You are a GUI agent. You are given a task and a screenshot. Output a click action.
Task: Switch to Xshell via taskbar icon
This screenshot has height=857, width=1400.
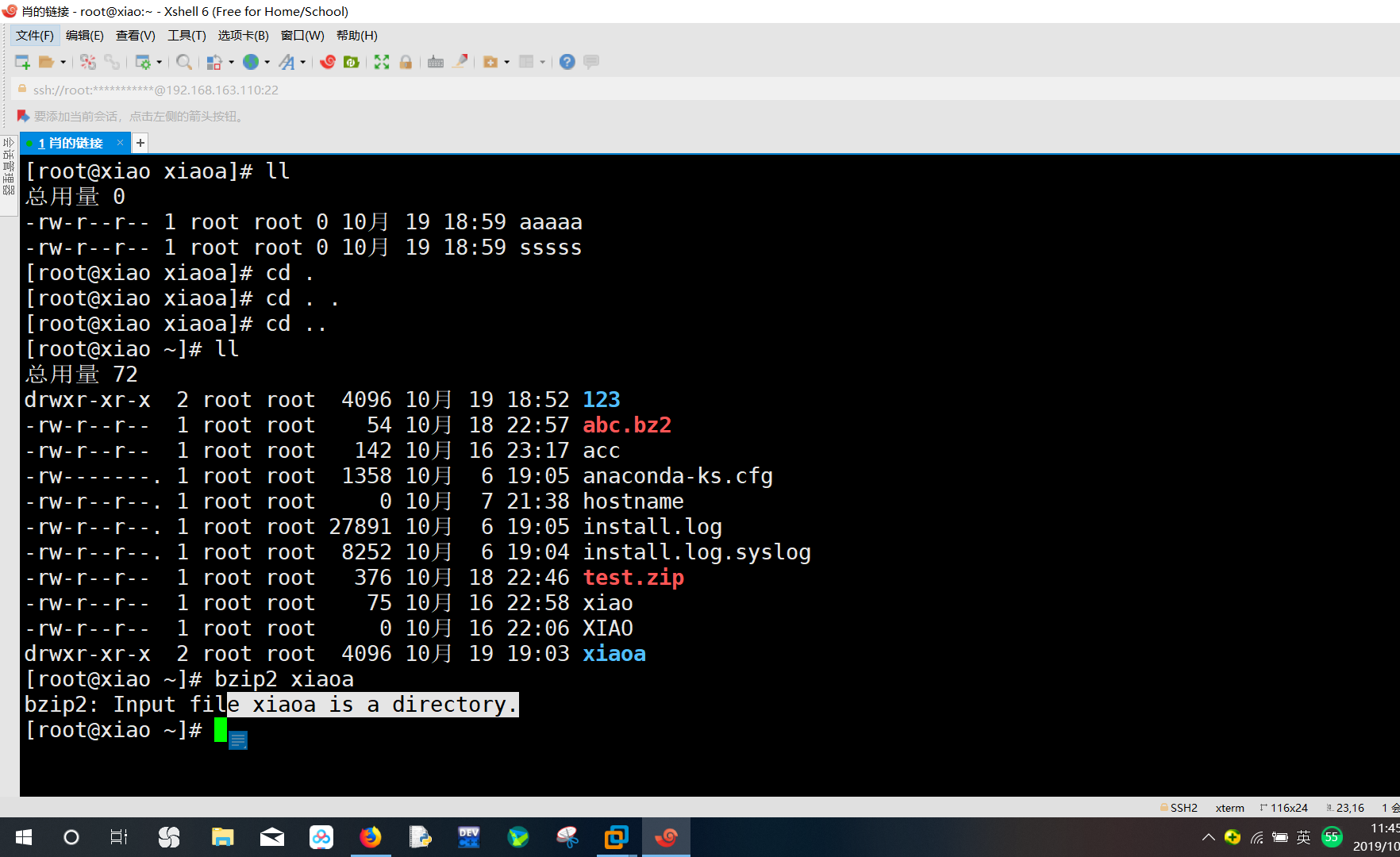666,837
